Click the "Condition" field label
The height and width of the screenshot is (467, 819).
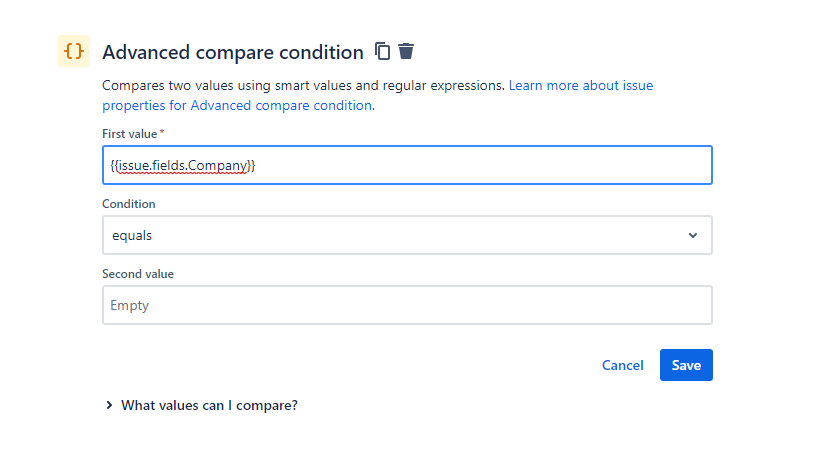tap(129, 204)
